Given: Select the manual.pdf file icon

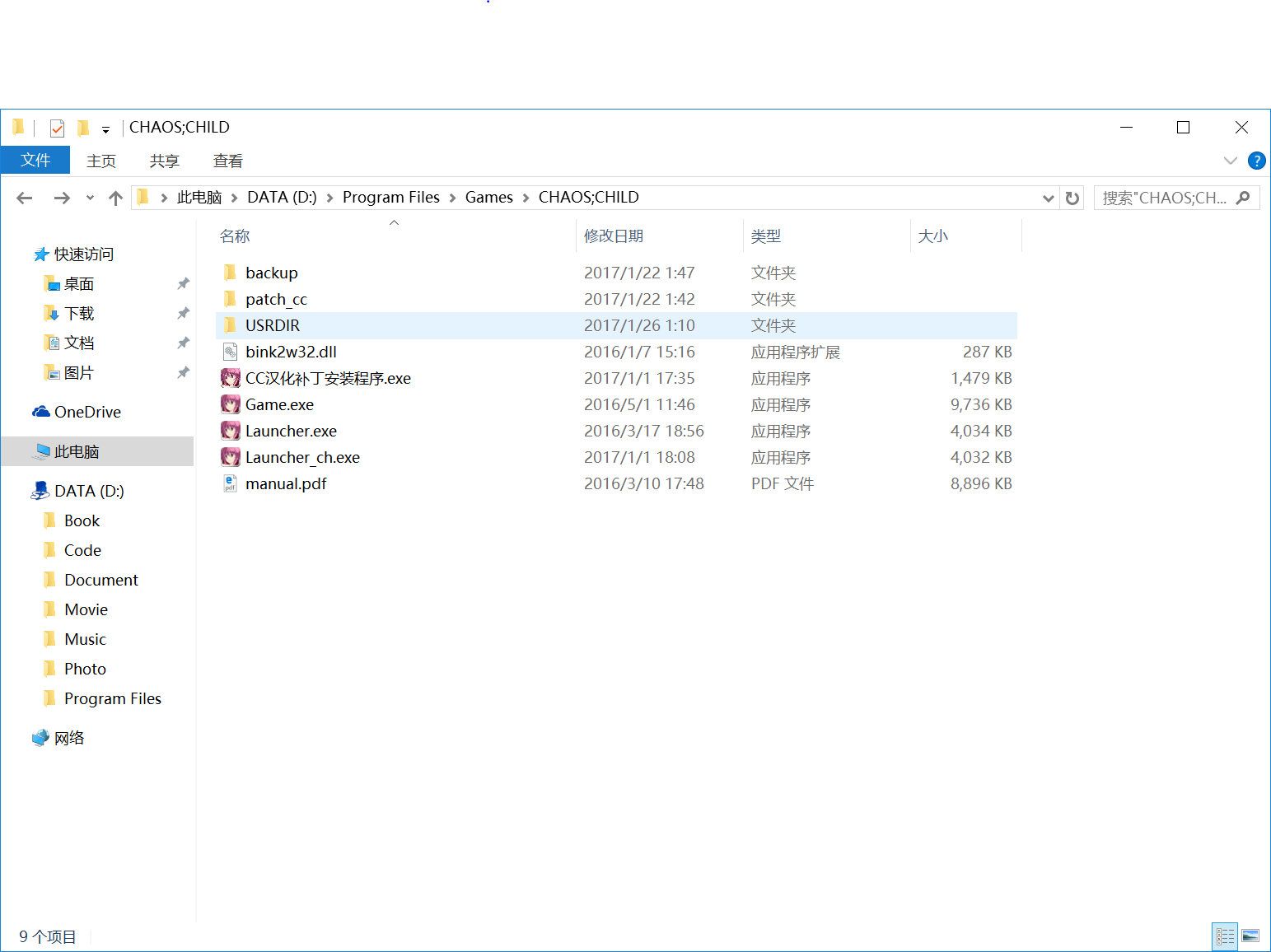Looking at the screenshot, I should pyautogui.click(x=231, y=483).
